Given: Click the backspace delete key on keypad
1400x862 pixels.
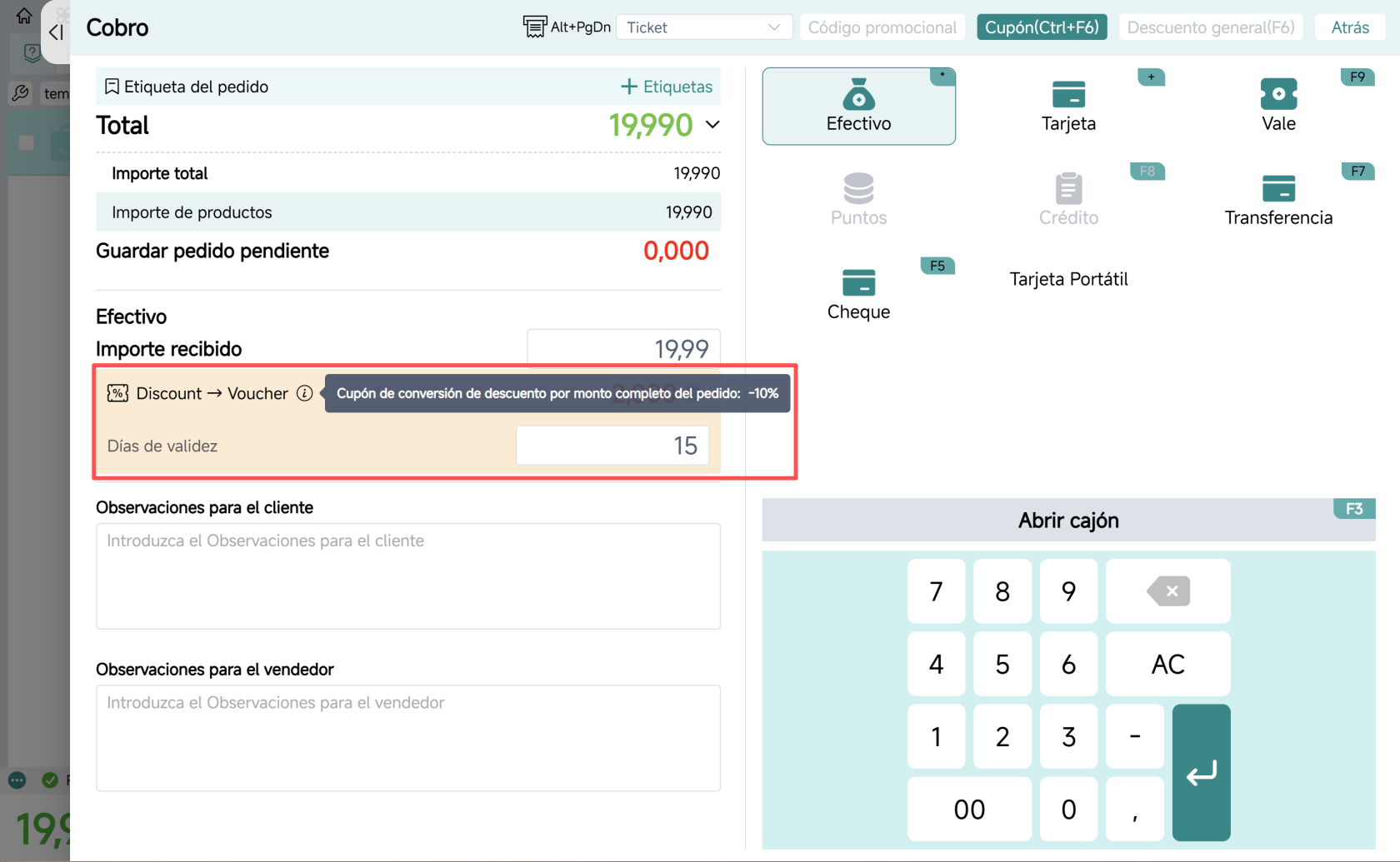Looking at the screenshot, I should pos(1168,591).
